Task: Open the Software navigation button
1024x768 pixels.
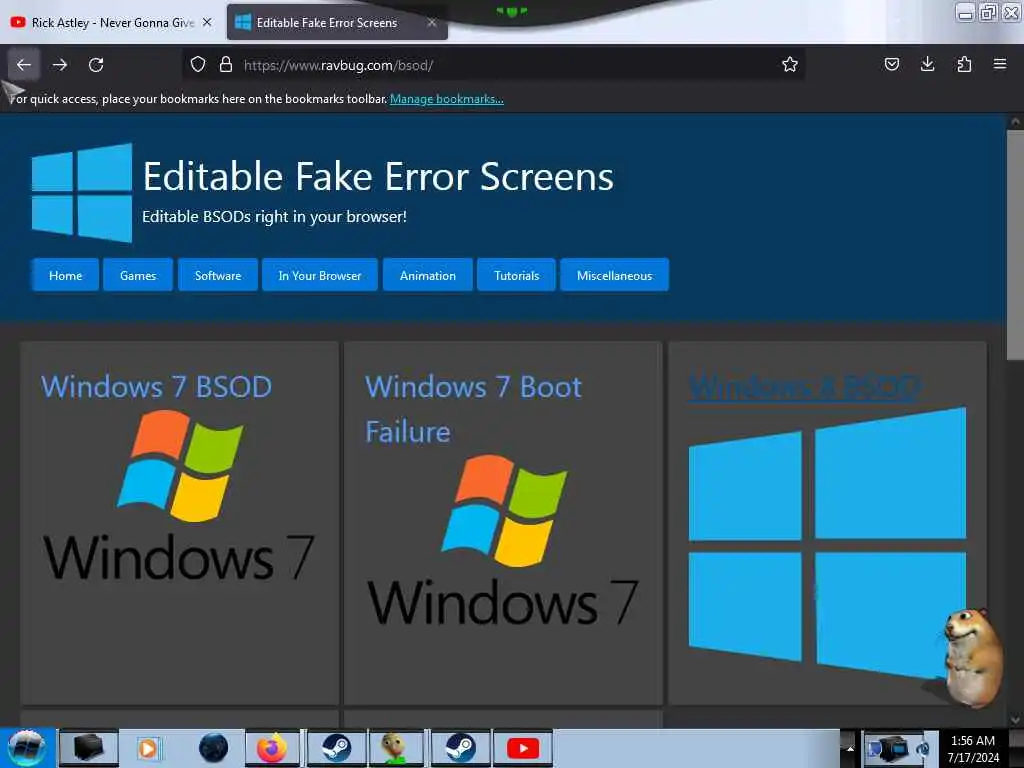Action: [x=218, y=275]
